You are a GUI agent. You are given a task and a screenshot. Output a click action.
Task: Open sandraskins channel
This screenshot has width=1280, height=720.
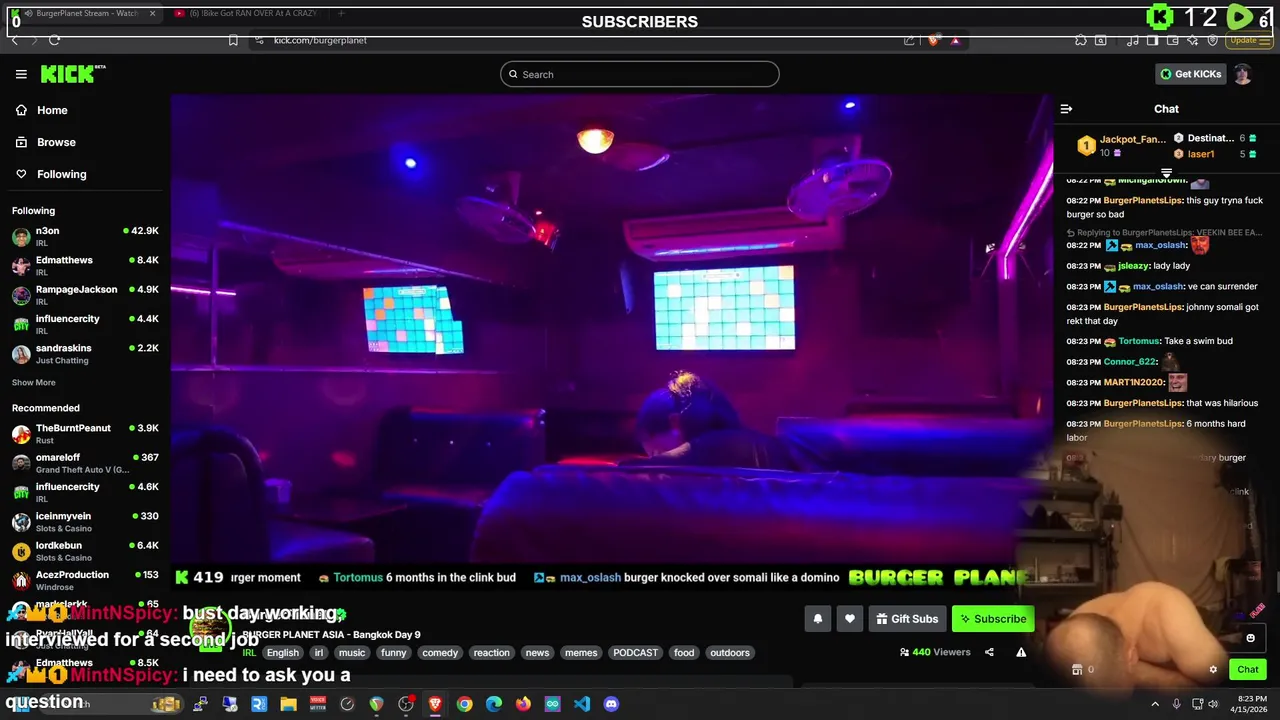85,353
